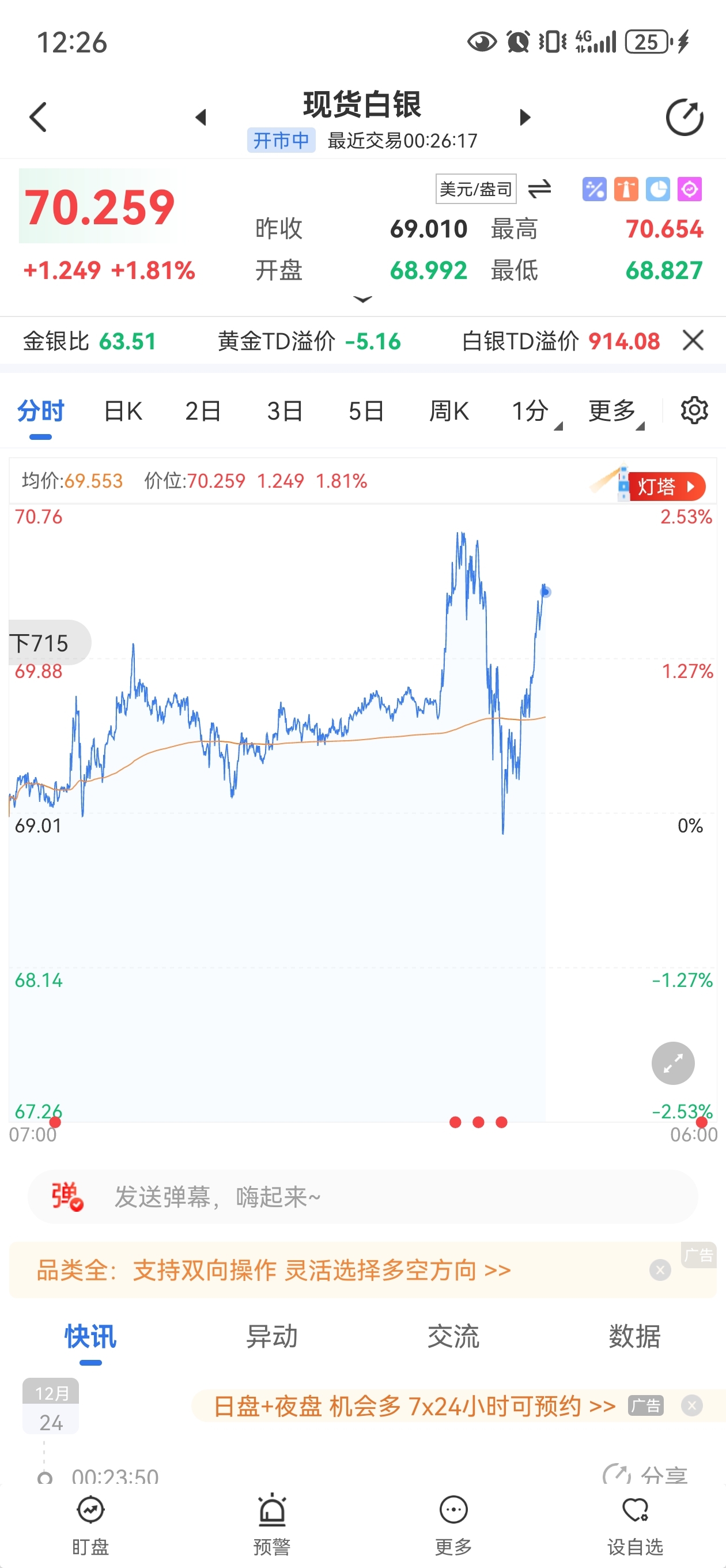
Task: Tap the refresh timer icon
Action: pos(684,117)
